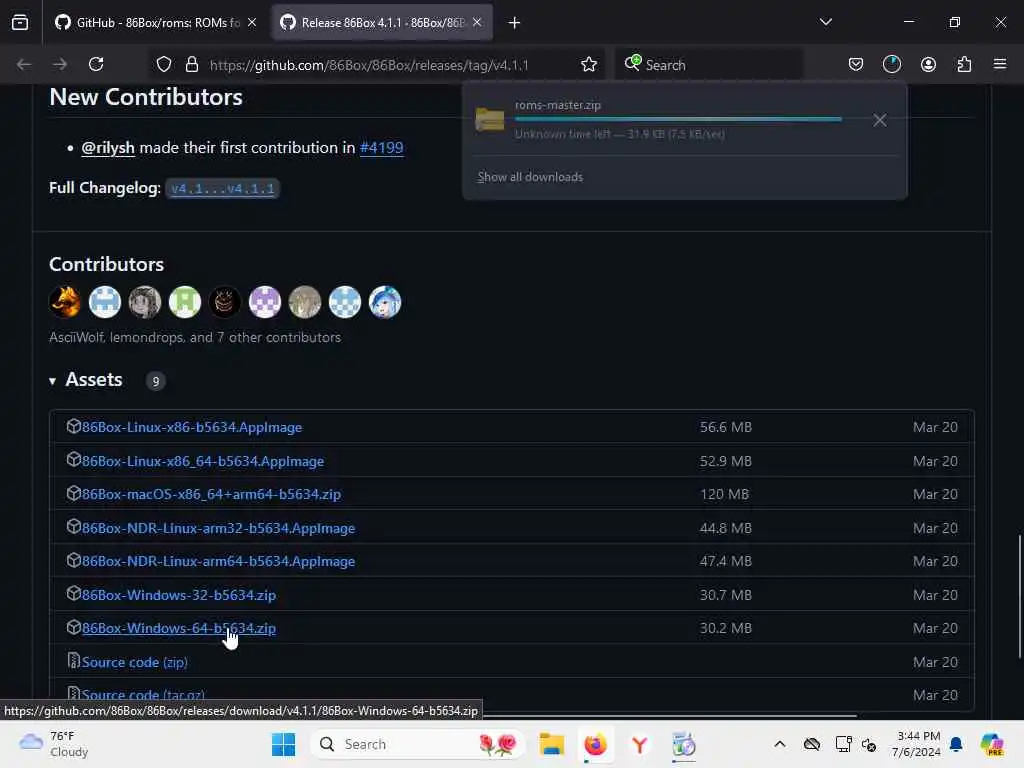This screenshot has height=768, width=1024.
Task: Click the Firefox Search box
Action: point(709,65)
